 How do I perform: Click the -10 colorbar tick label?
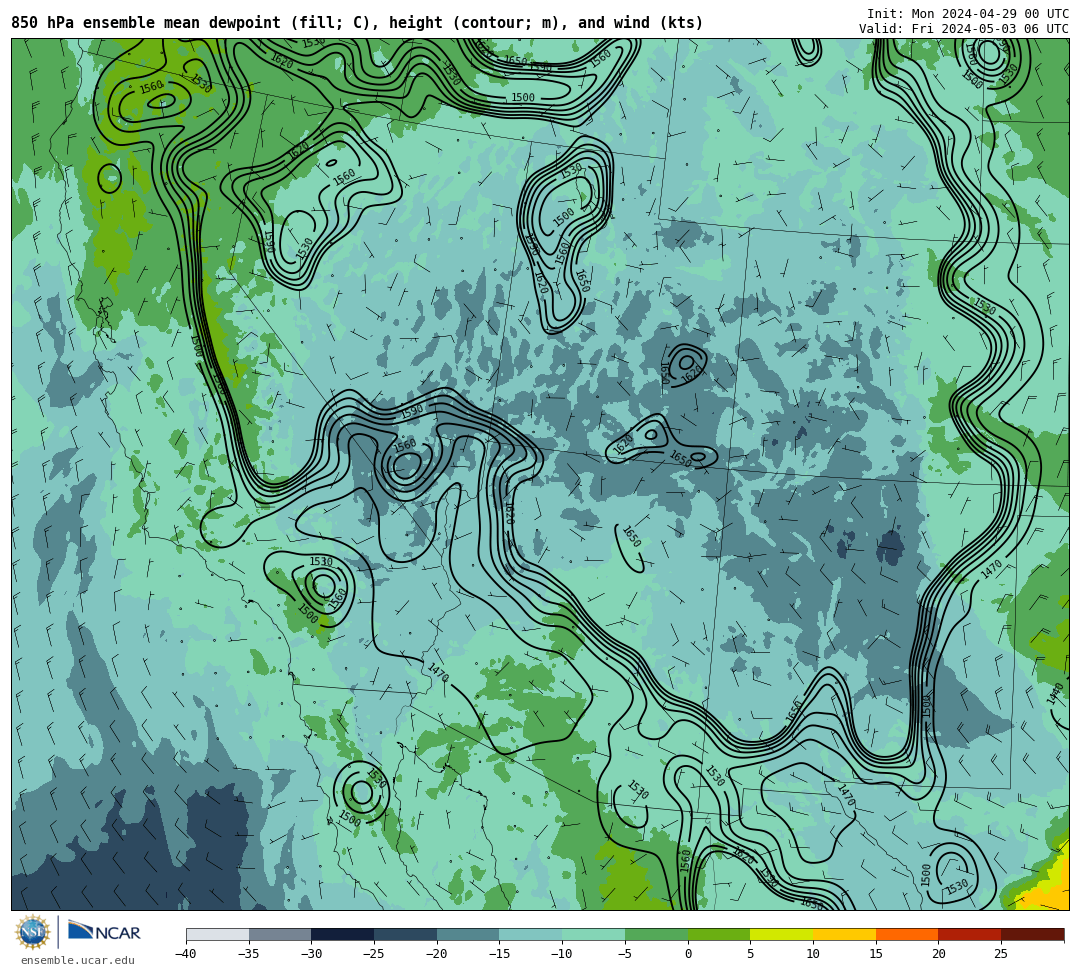561,954
